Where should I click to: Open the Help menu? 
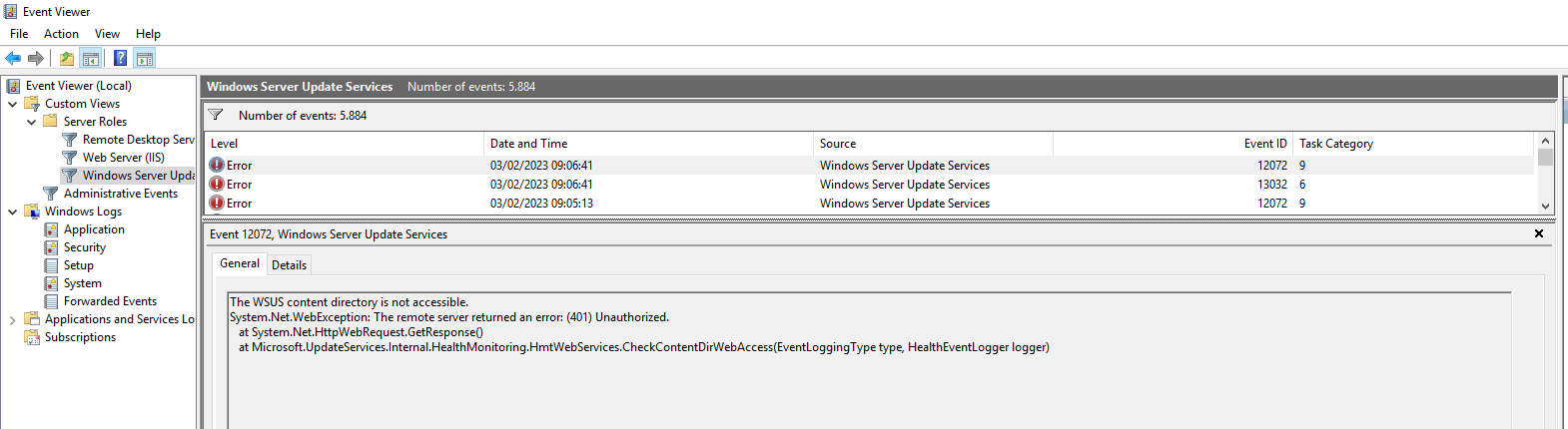click(148, 34)
